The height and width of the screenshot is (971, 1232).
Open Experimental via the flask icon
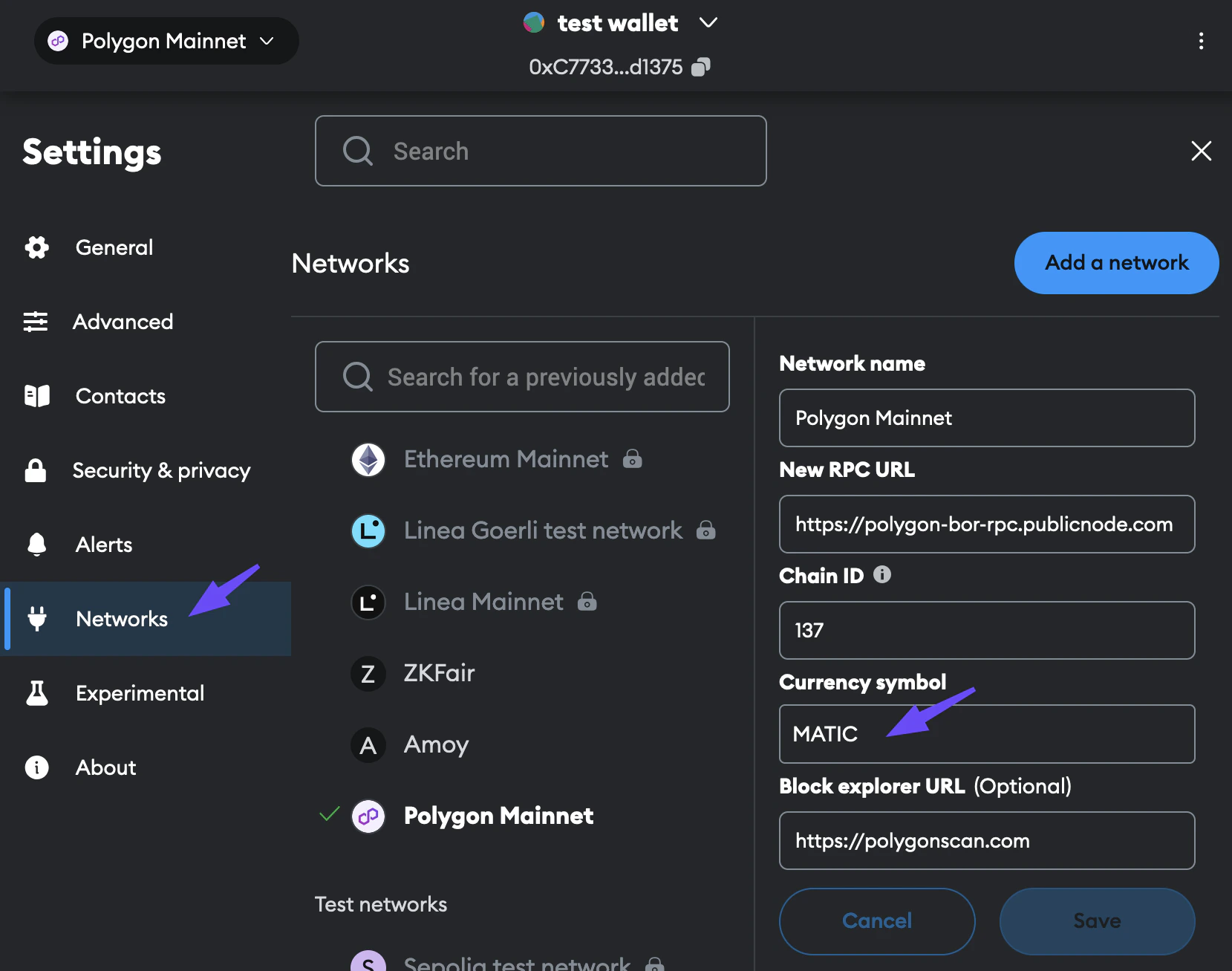coord(36,692)
